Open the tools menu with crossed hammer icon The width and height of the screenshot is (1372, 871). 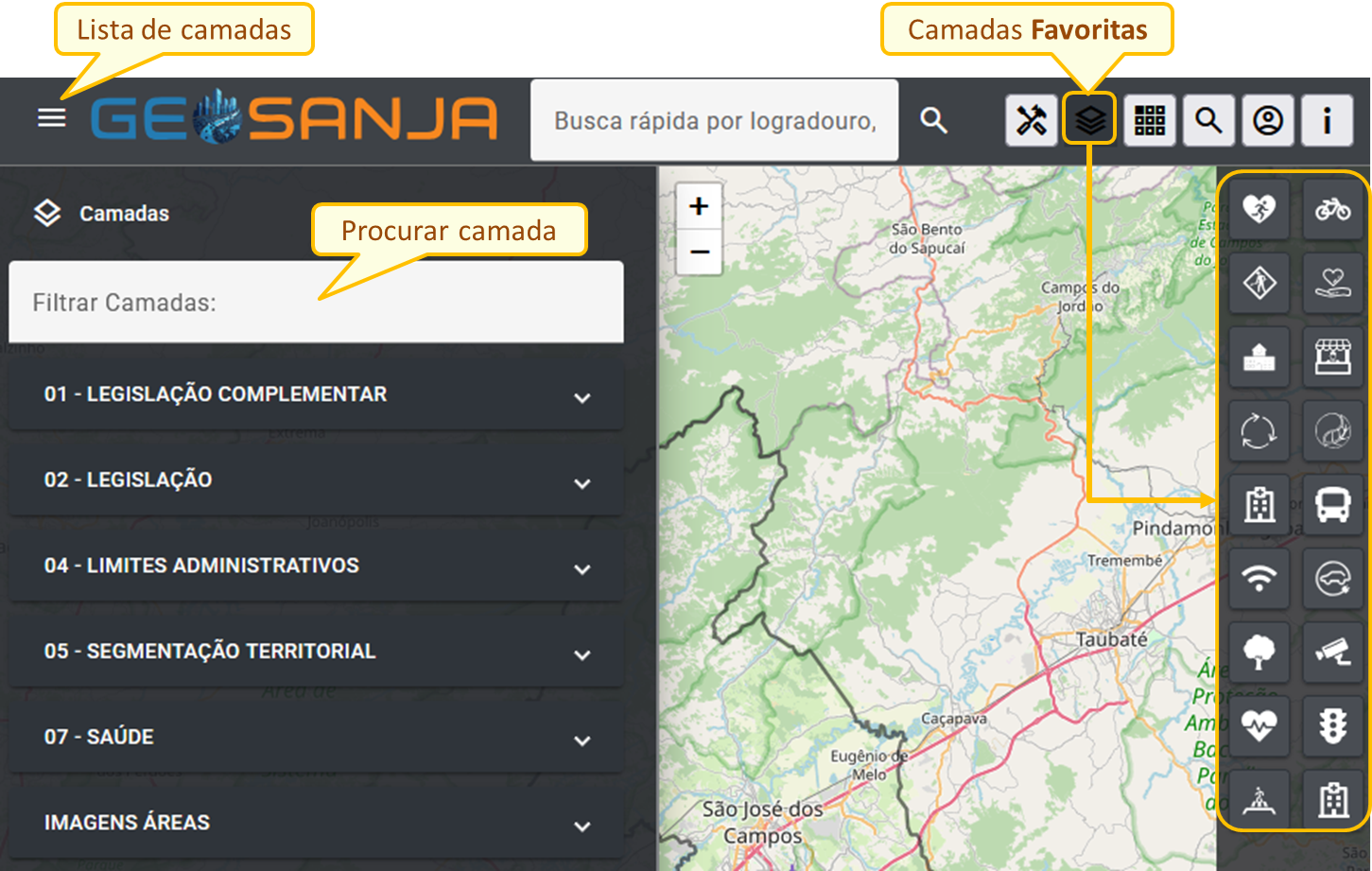(x=1031, y=120)
